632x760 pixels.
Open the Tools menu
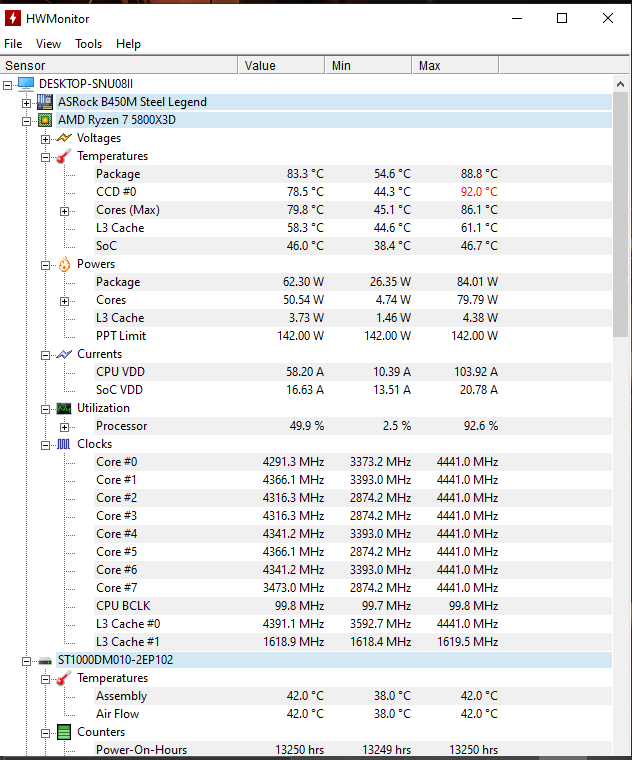point(88,44)
